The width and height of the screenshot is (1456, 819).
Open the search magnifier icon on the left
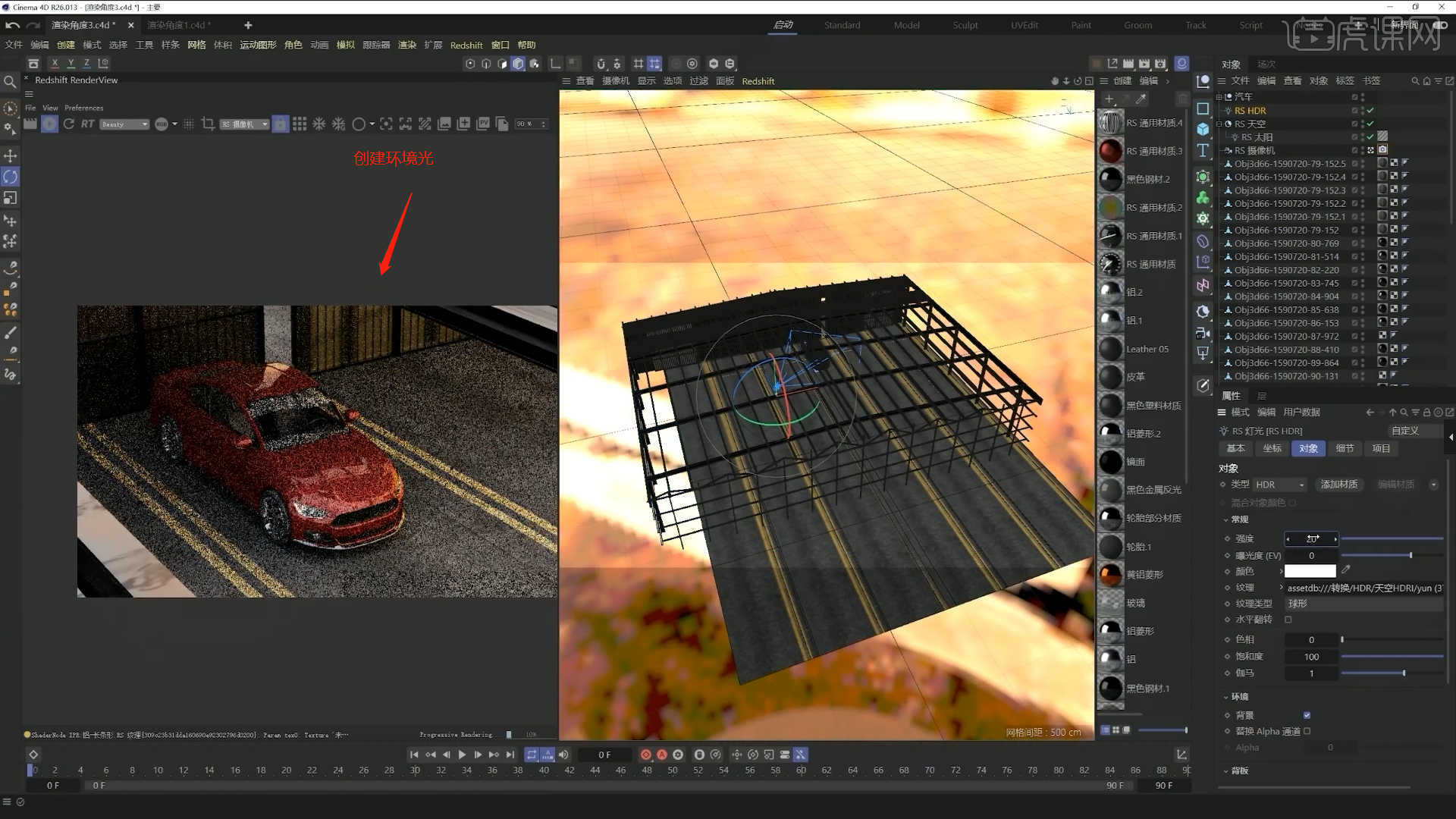[10, 81]
